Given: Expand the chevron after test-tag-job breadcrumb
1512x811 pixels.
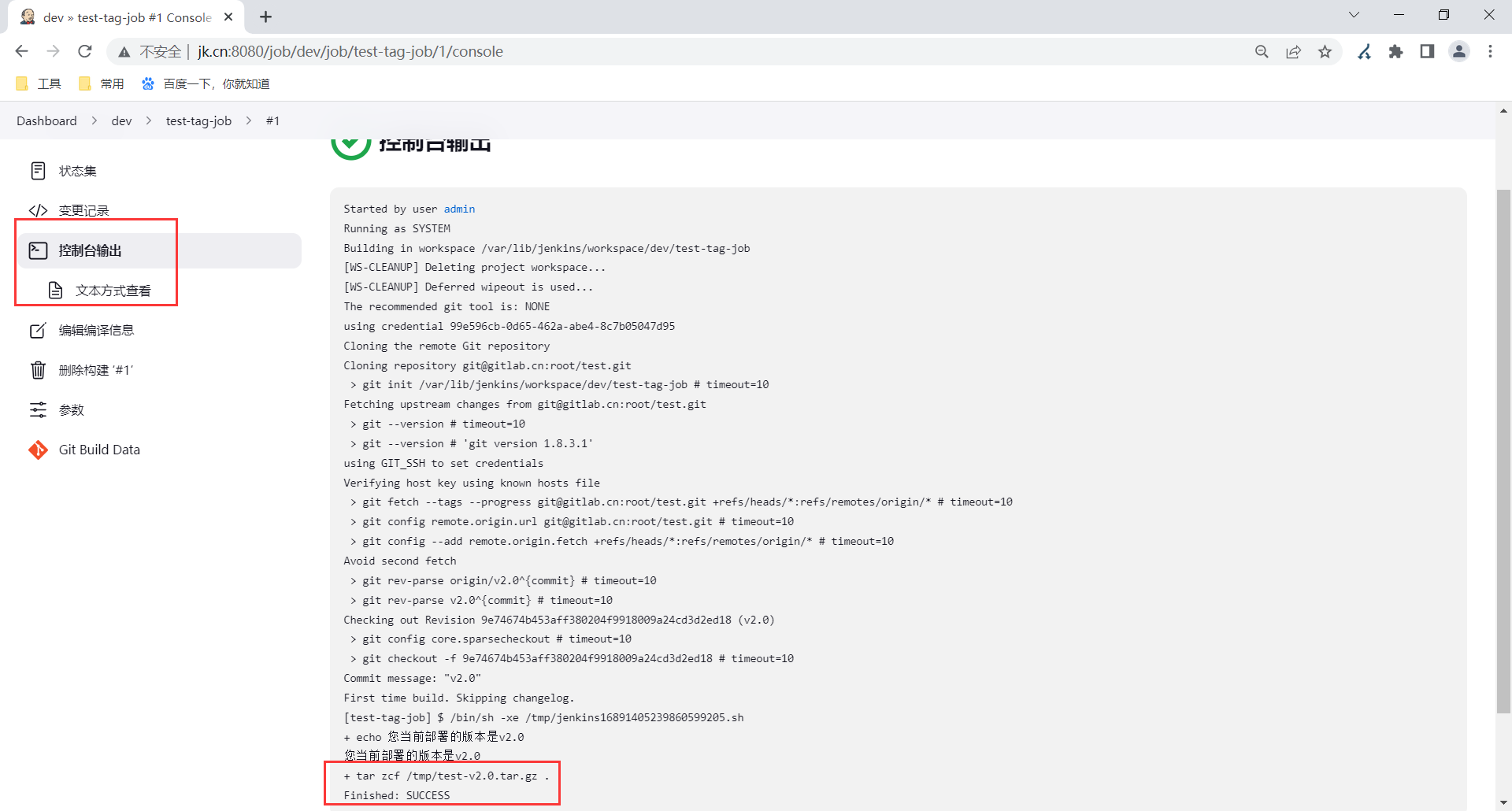Looking at the screenshot, I should [249, 120].
